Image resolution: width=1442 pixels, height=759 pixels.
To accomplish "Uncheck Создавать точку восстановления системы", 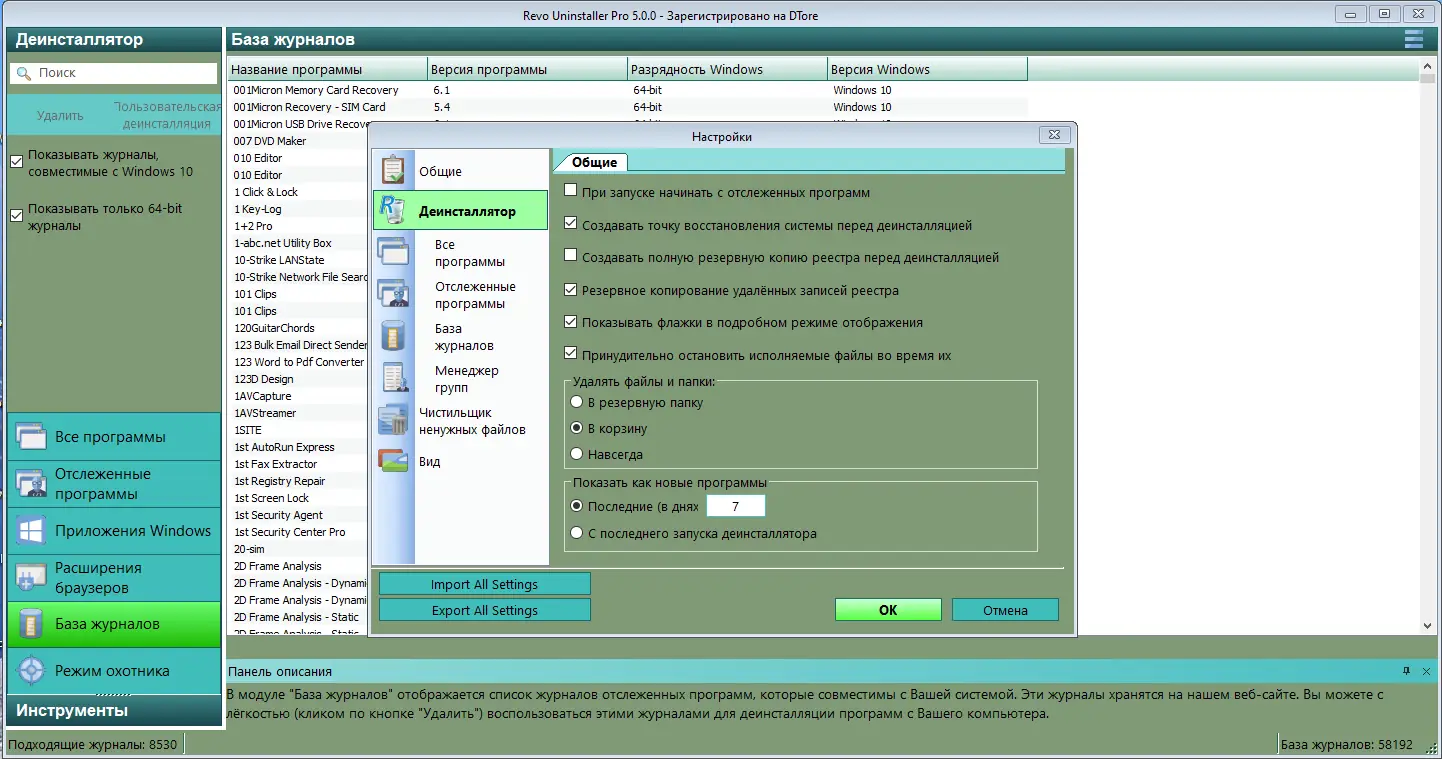I will tap(571, 225).
